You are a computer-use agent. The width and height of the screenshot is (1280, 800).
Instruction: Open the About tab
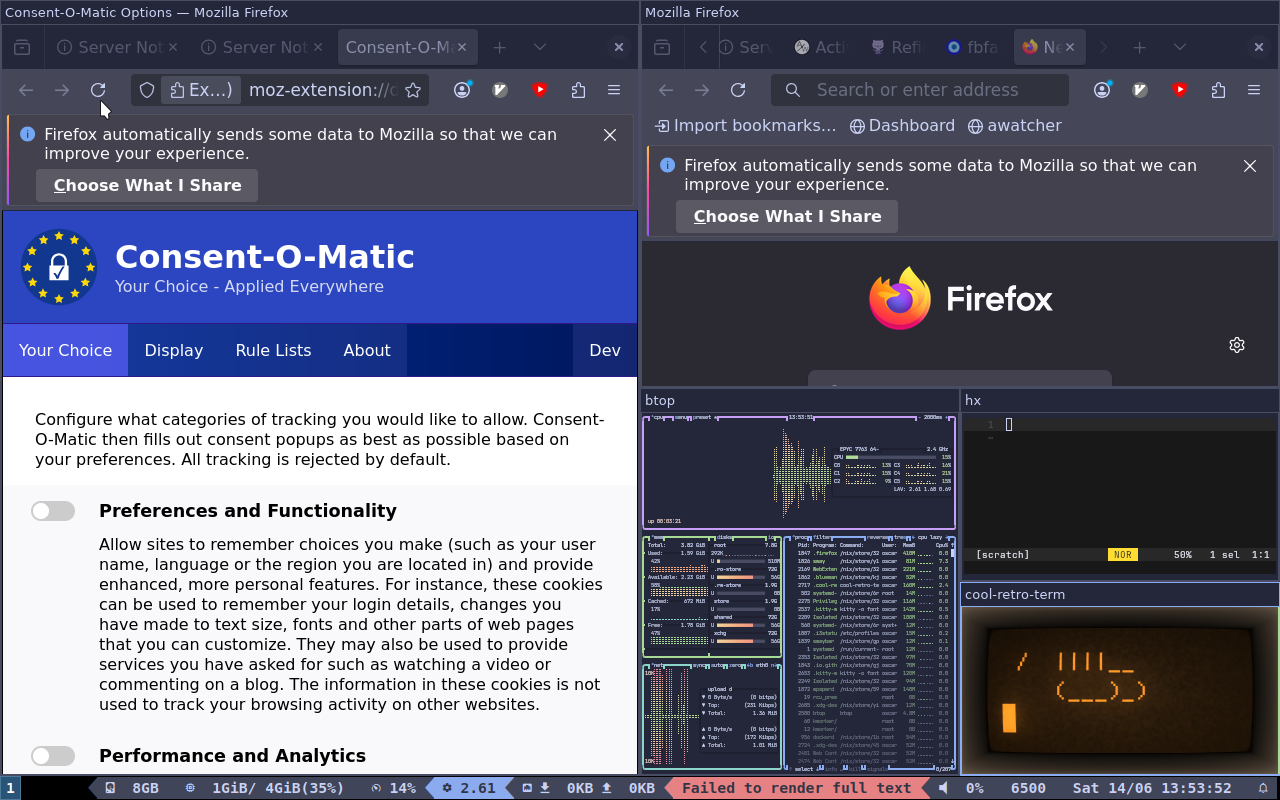367,350
